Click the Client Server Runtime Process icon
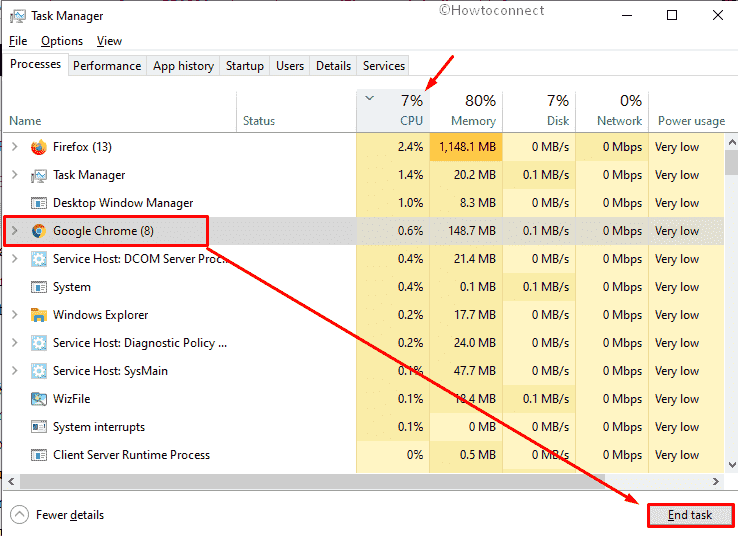The height and width of the screenshot is (536, 738). 39,455
